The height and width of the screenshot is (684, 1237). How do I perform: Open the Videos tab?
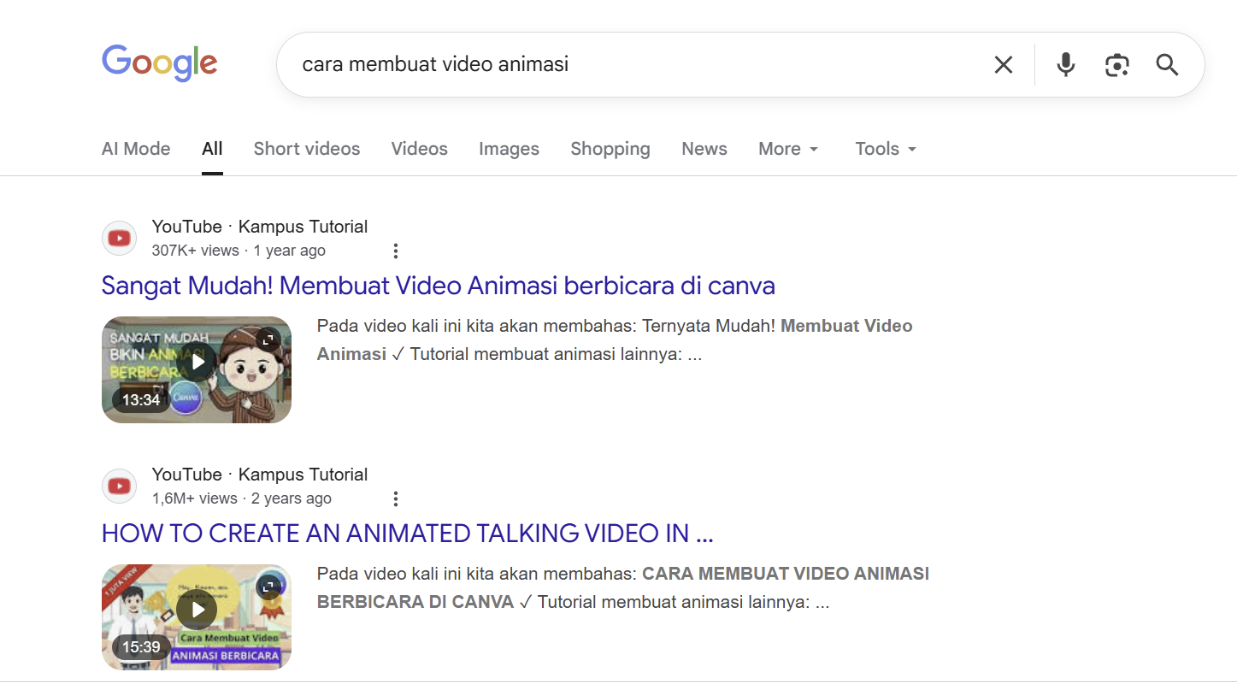click(419, 149)
